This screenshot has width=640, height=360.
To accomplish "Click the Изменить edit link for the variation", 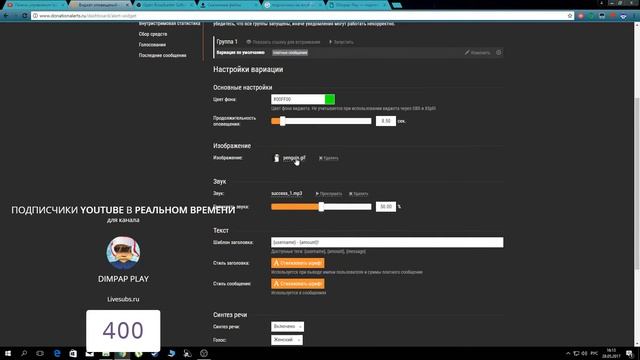I will tap(477, 53).
